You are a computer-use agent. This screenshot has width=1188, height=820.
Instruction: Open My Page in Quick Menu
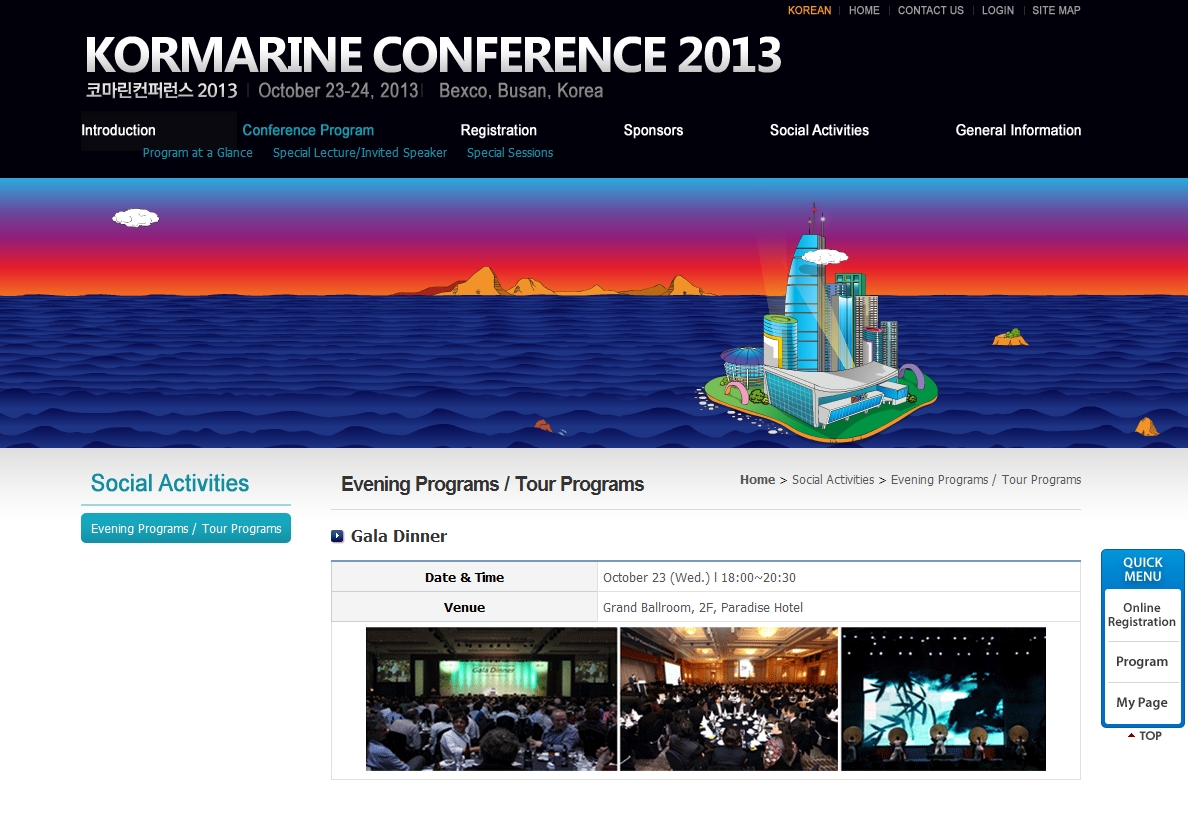(1142, 703)
